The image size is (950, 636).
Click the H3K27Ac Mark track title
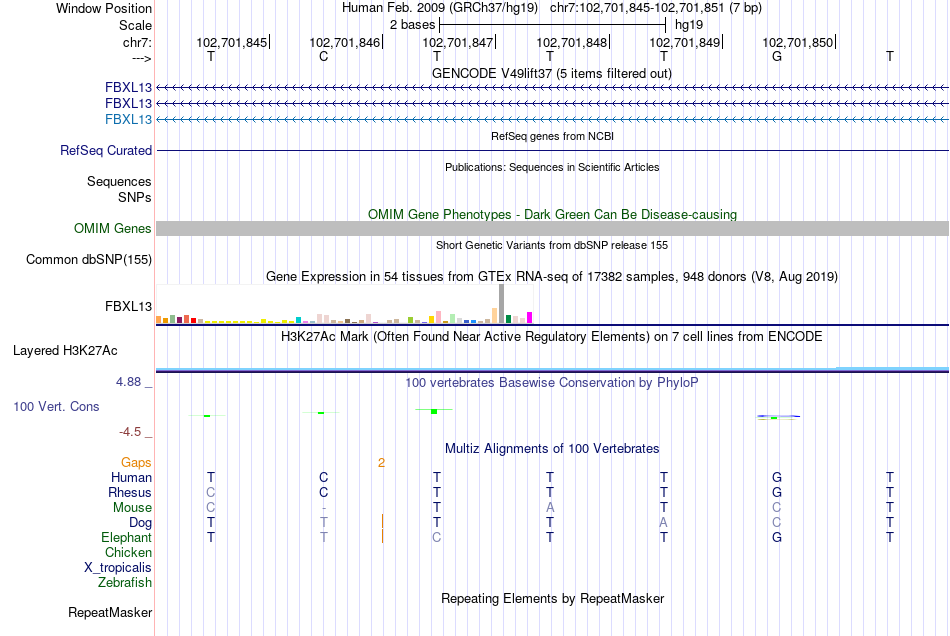coord(552,336)
